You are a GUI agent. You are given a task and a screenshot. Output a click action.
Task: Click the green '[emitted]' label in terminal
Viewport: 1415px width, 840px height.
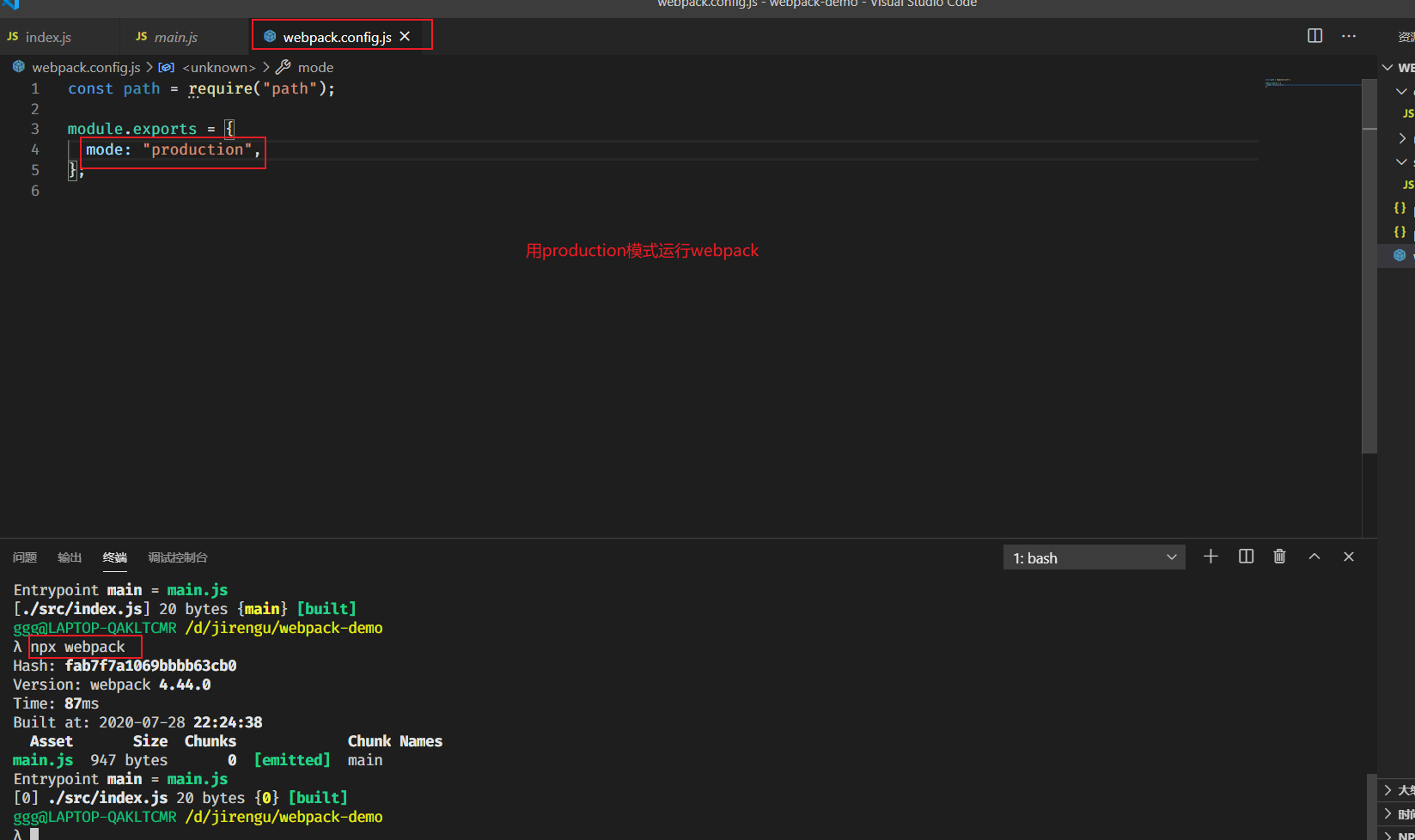click(x=292, y=760)
